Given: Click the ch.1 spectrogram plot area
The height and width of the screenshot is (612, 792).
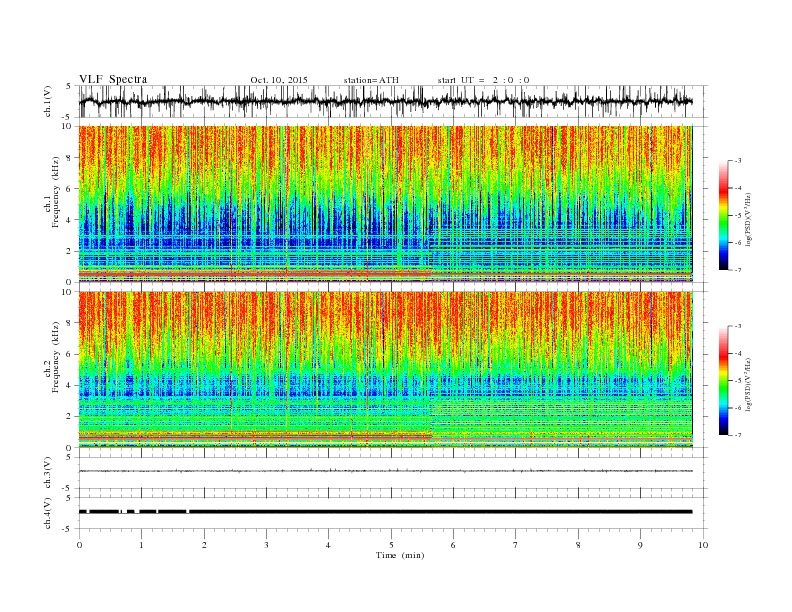Looking at the screenshot, I should click(385, 204).
